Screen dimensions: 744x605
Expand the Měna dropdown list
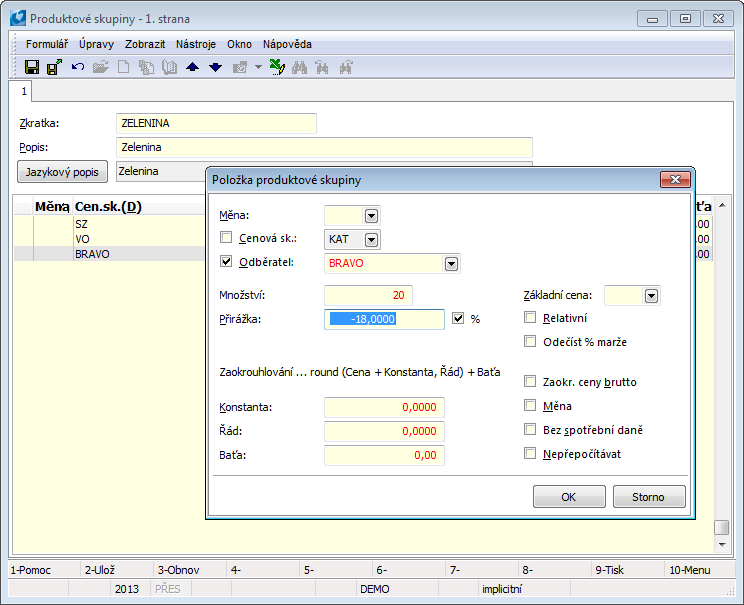pyautogui.click(x=371, y=215)
